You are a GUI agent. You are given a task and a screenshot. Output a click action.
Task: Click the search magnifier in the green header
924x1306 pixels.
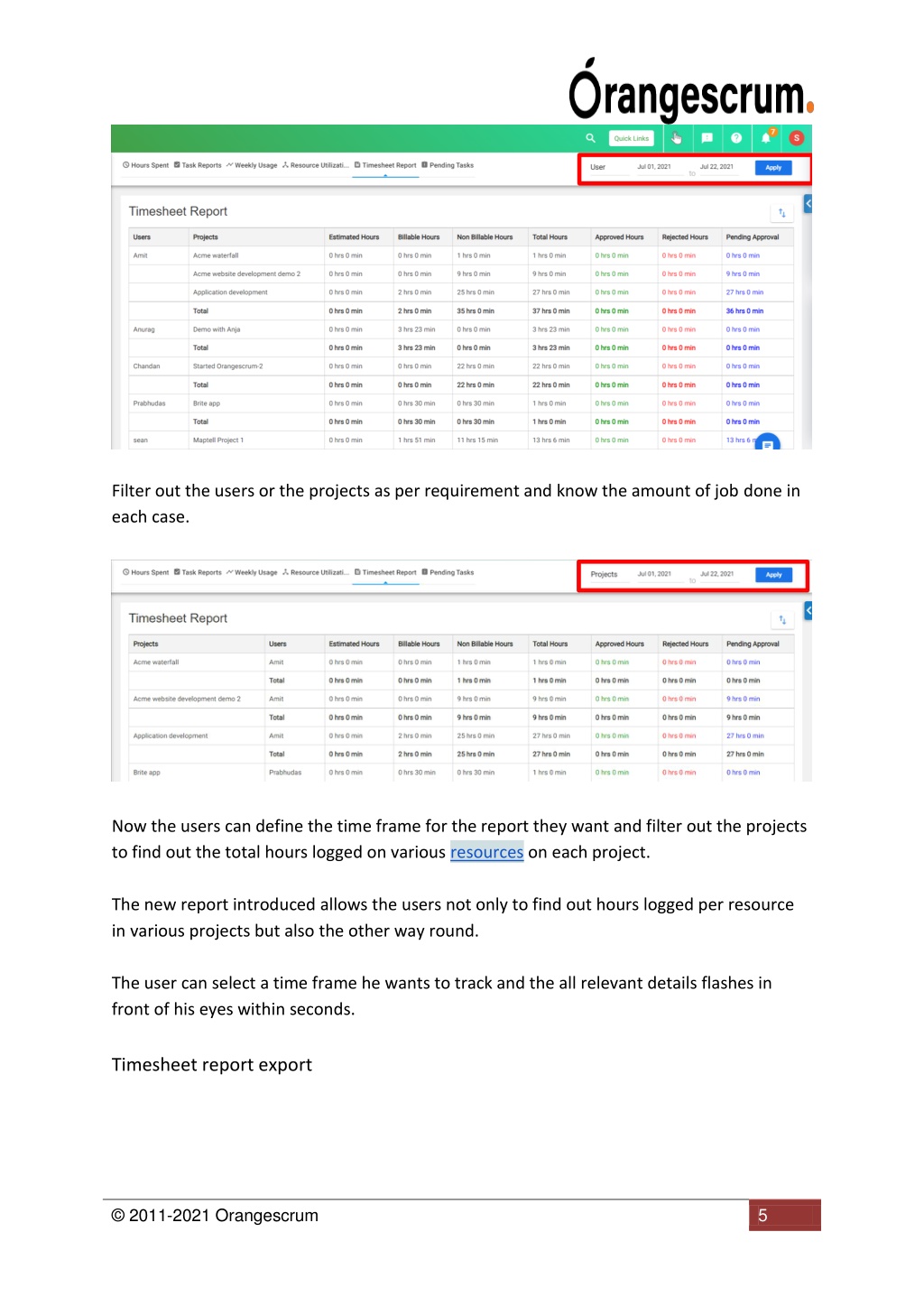click(591, 138)
